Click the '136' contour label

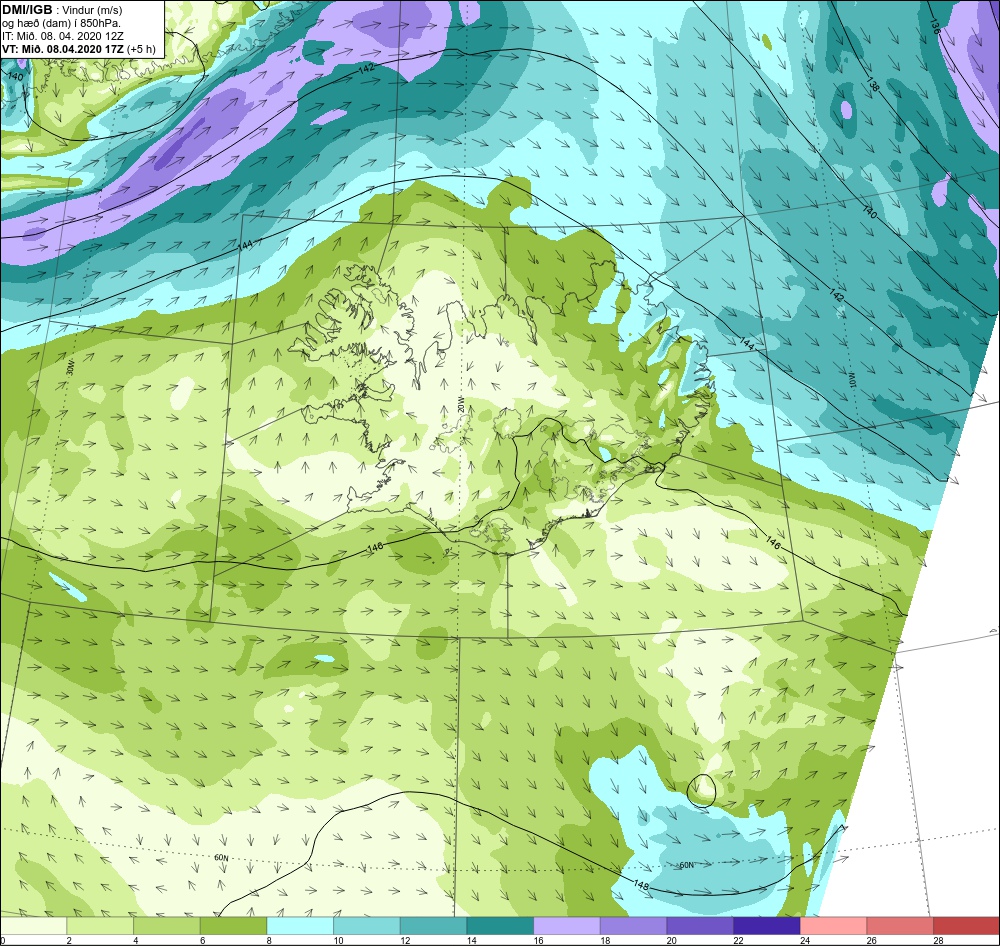[x=935, y=26]
